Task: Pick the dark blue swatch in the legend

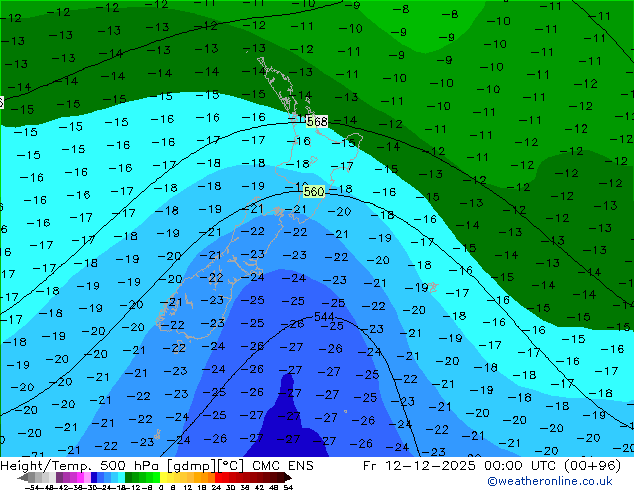Action: coord(94,478)
